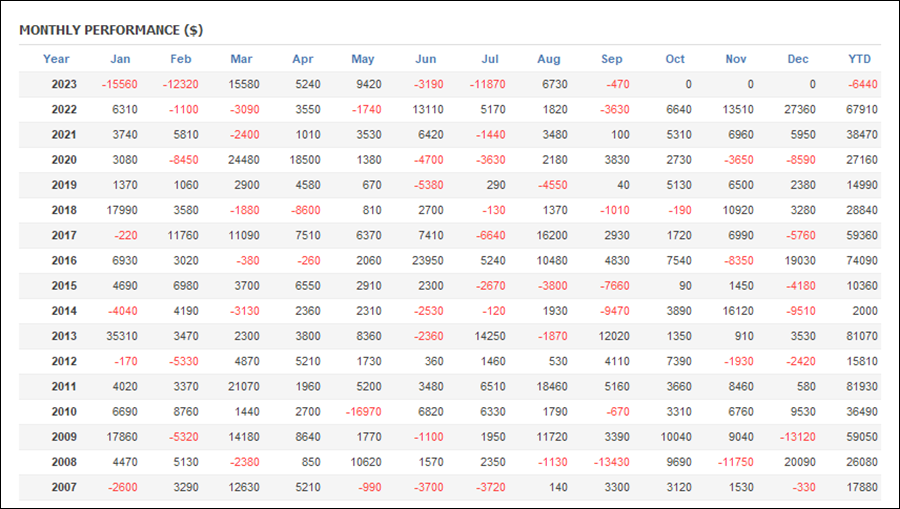Click the YTD column header
Screen dimensions: 900x509
(x=859, y=59)
